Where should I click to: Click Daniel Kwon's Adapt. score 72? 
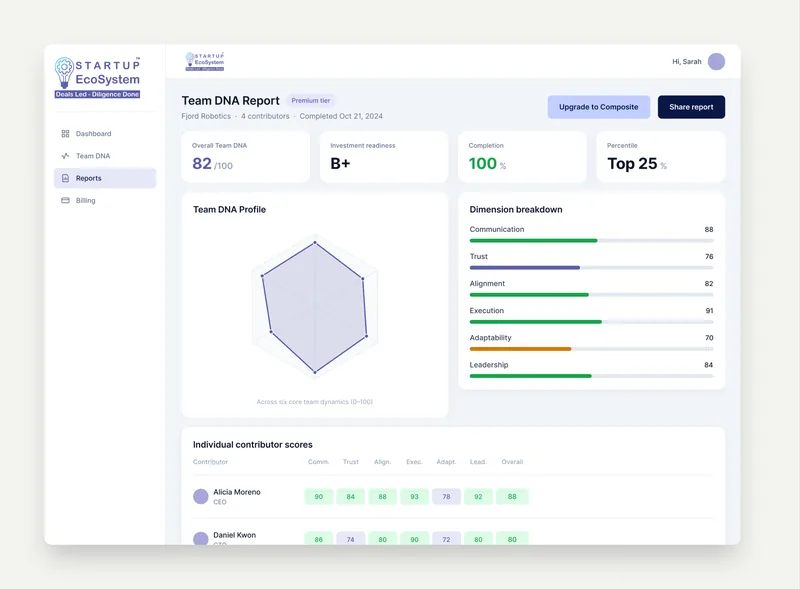click(x=446, y=538)
